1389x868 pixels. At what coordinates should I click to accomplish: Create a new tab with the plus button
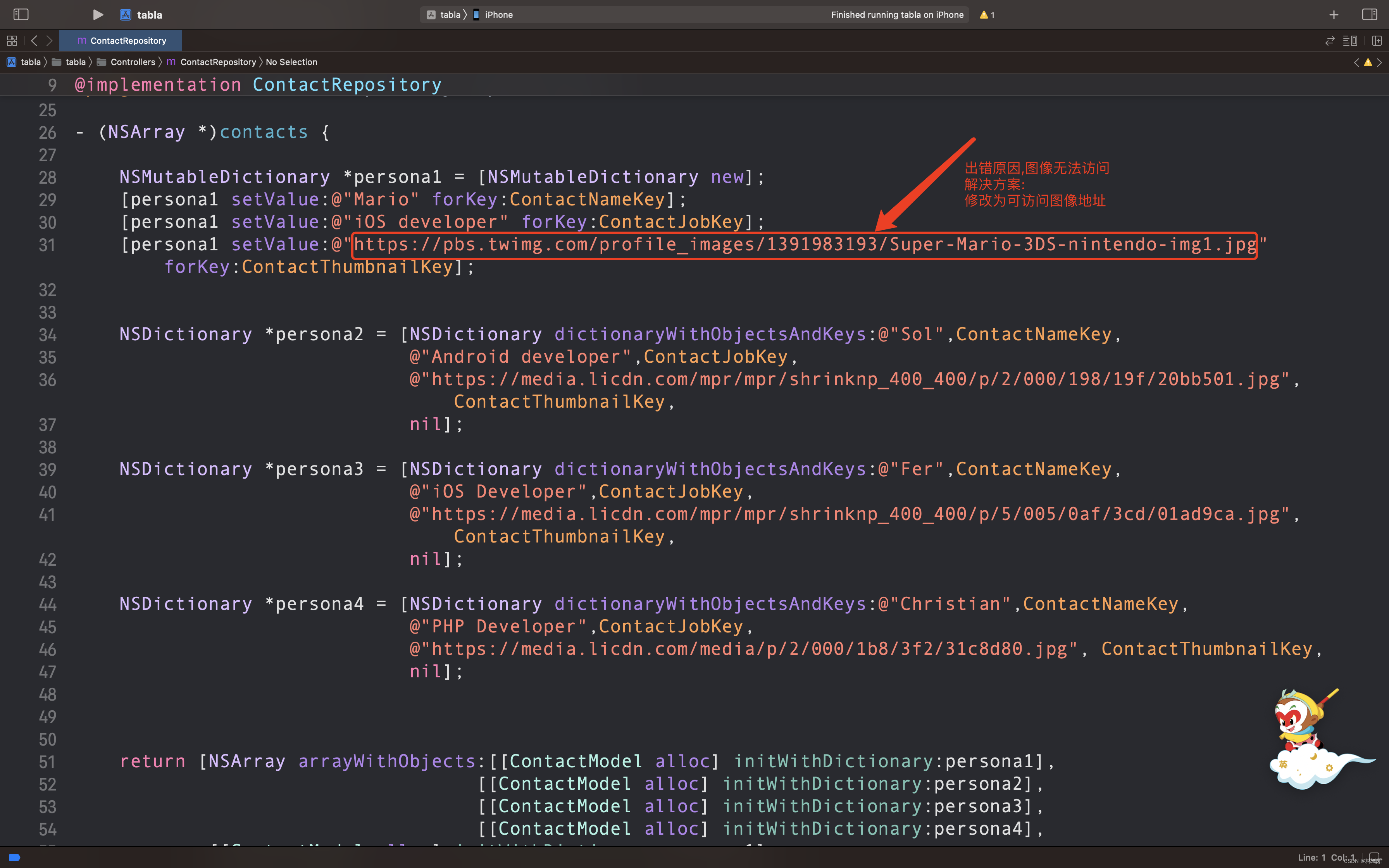(1334, 14)
